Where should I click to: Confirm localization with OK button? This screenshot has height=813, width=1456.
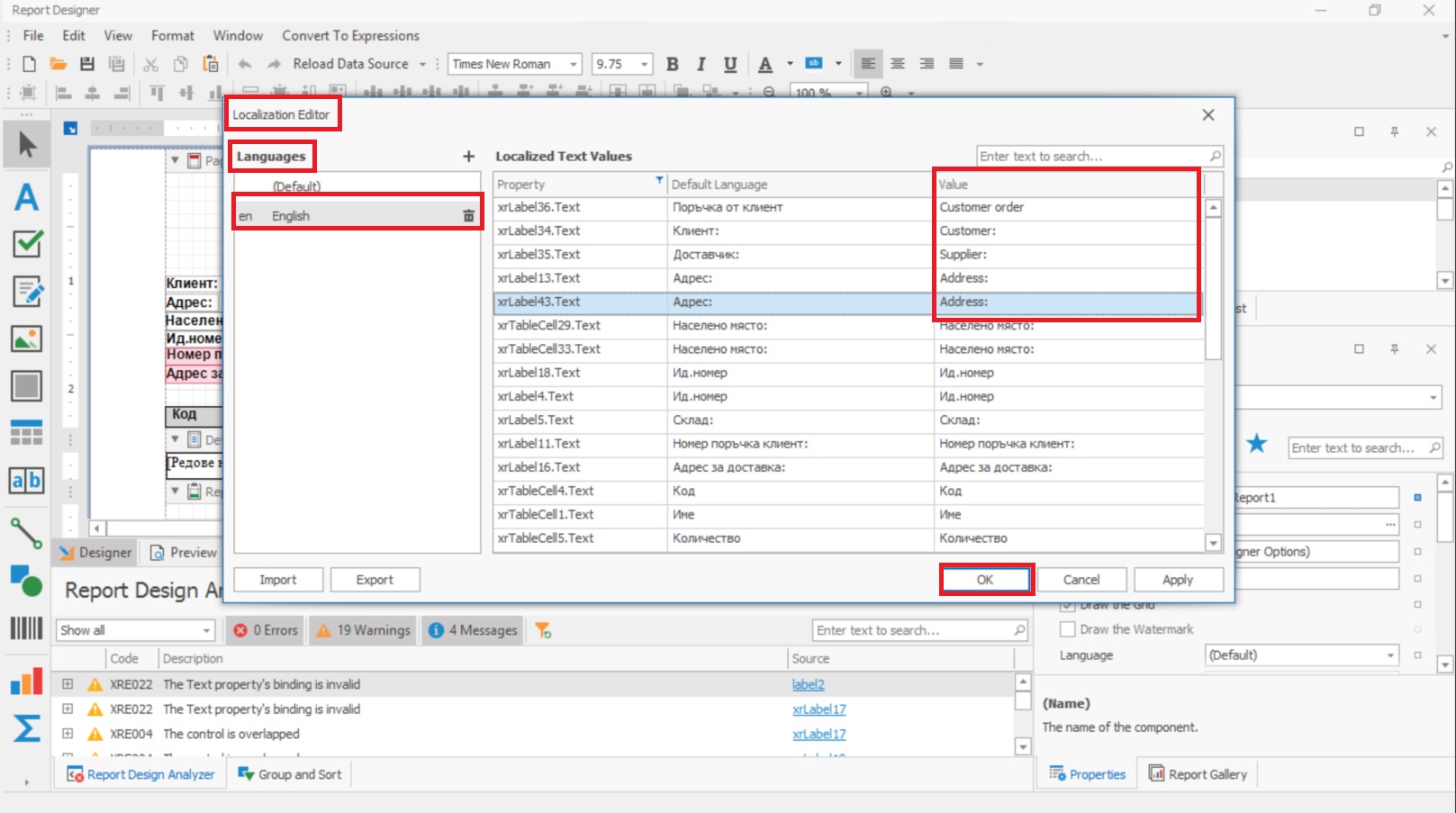pos(985,580)
